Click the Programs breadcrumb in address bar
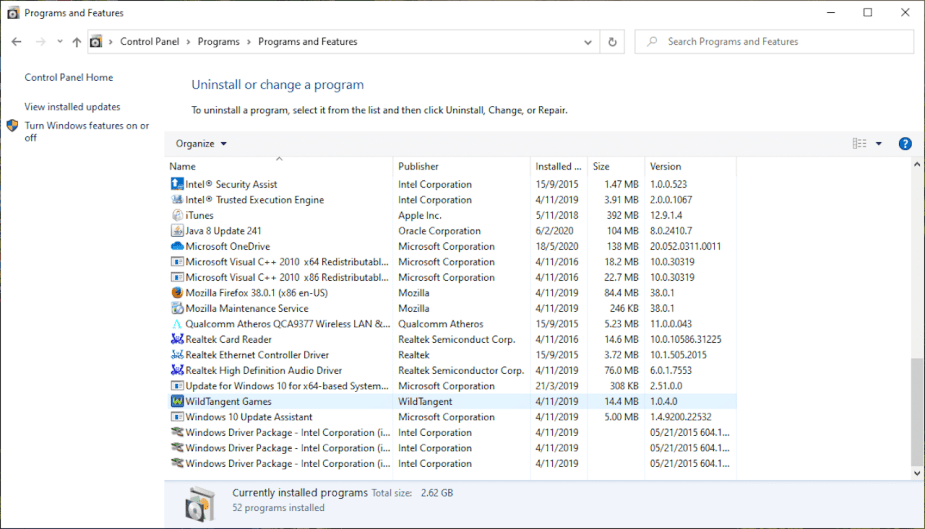Screen dimensions: 925x529 pyautogui.click(x=218, y=42)
